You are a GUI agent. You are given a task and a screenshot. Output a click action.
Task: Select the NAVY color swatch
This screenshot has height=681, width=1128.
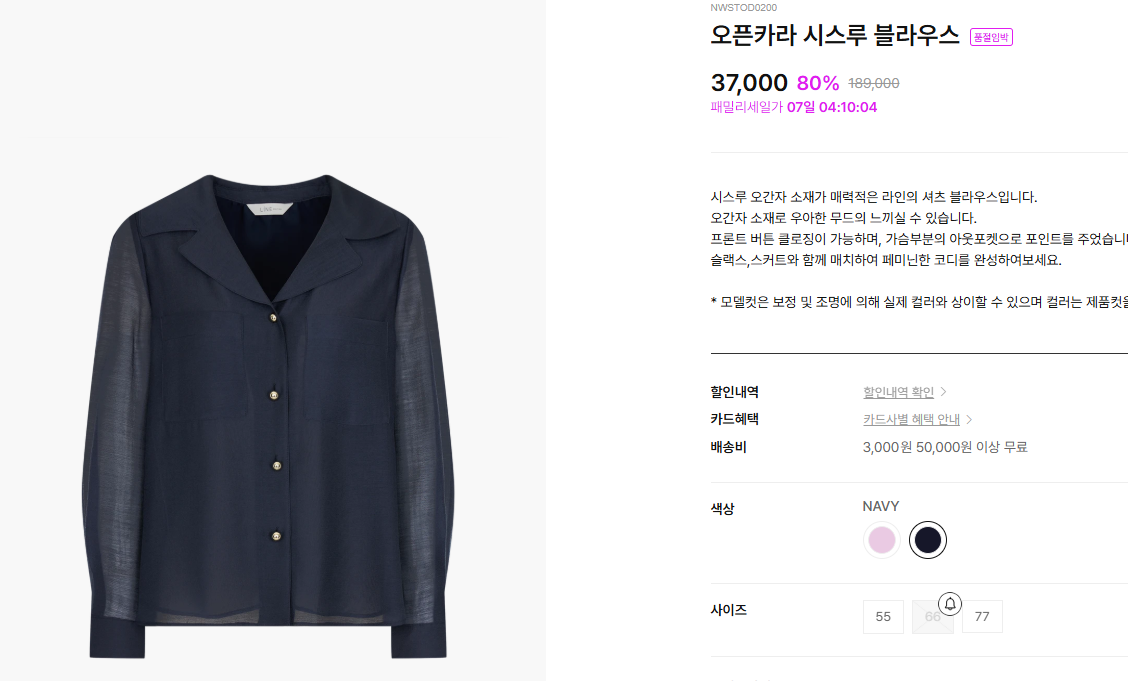coord(927,540)
